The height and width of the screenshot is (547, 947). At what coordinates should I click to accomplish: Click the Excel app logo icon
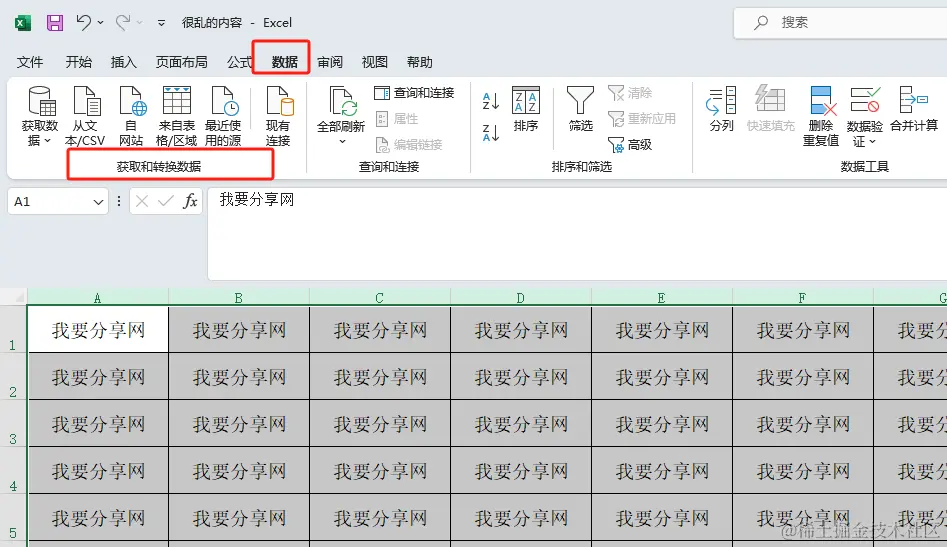[22, 23]
